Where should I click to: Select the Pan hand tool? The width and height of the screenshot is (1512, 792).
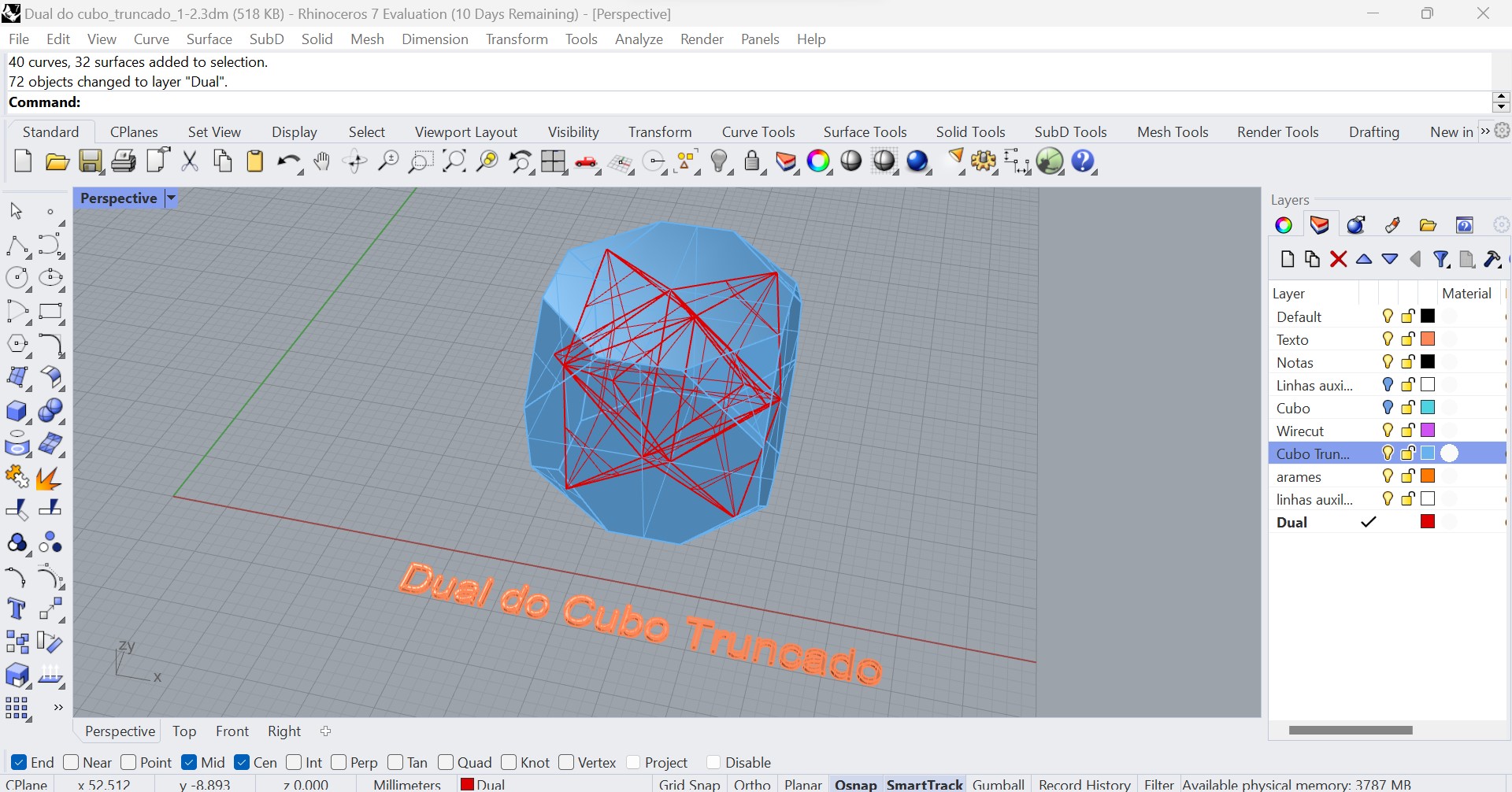(321, 161)
